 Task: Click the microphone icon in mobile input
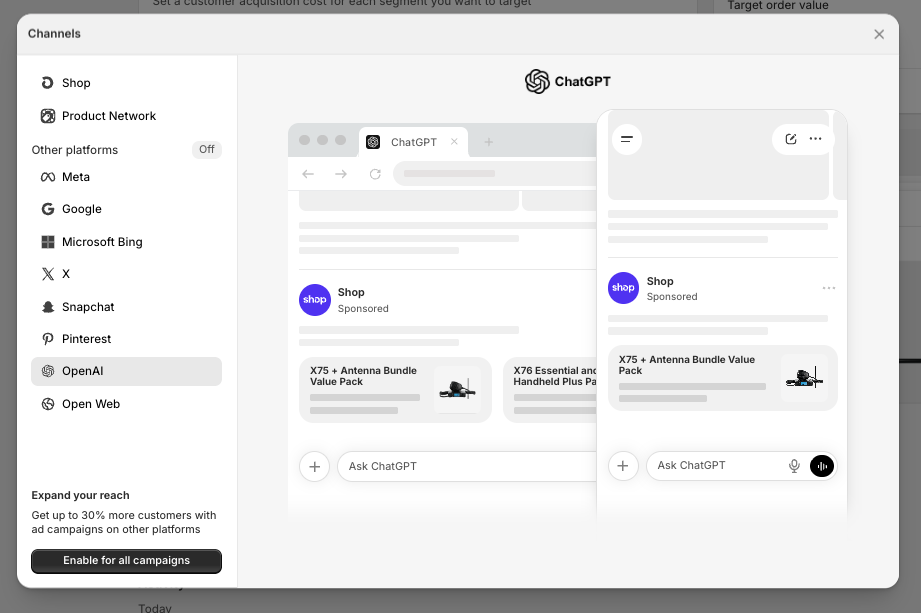[794, 466]
